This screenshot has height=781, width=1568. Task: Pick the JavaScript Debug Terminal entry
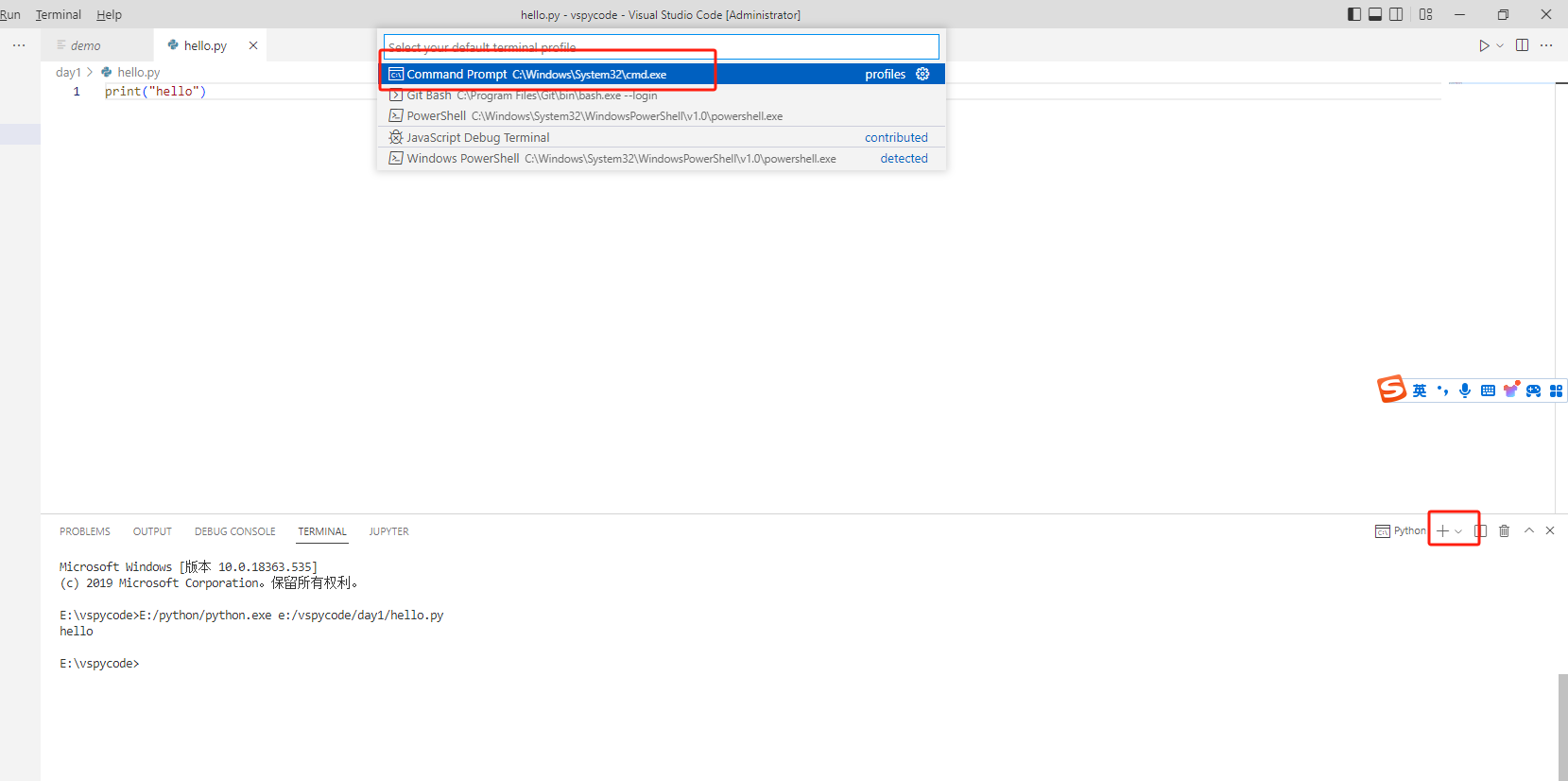tap(662, 137)
